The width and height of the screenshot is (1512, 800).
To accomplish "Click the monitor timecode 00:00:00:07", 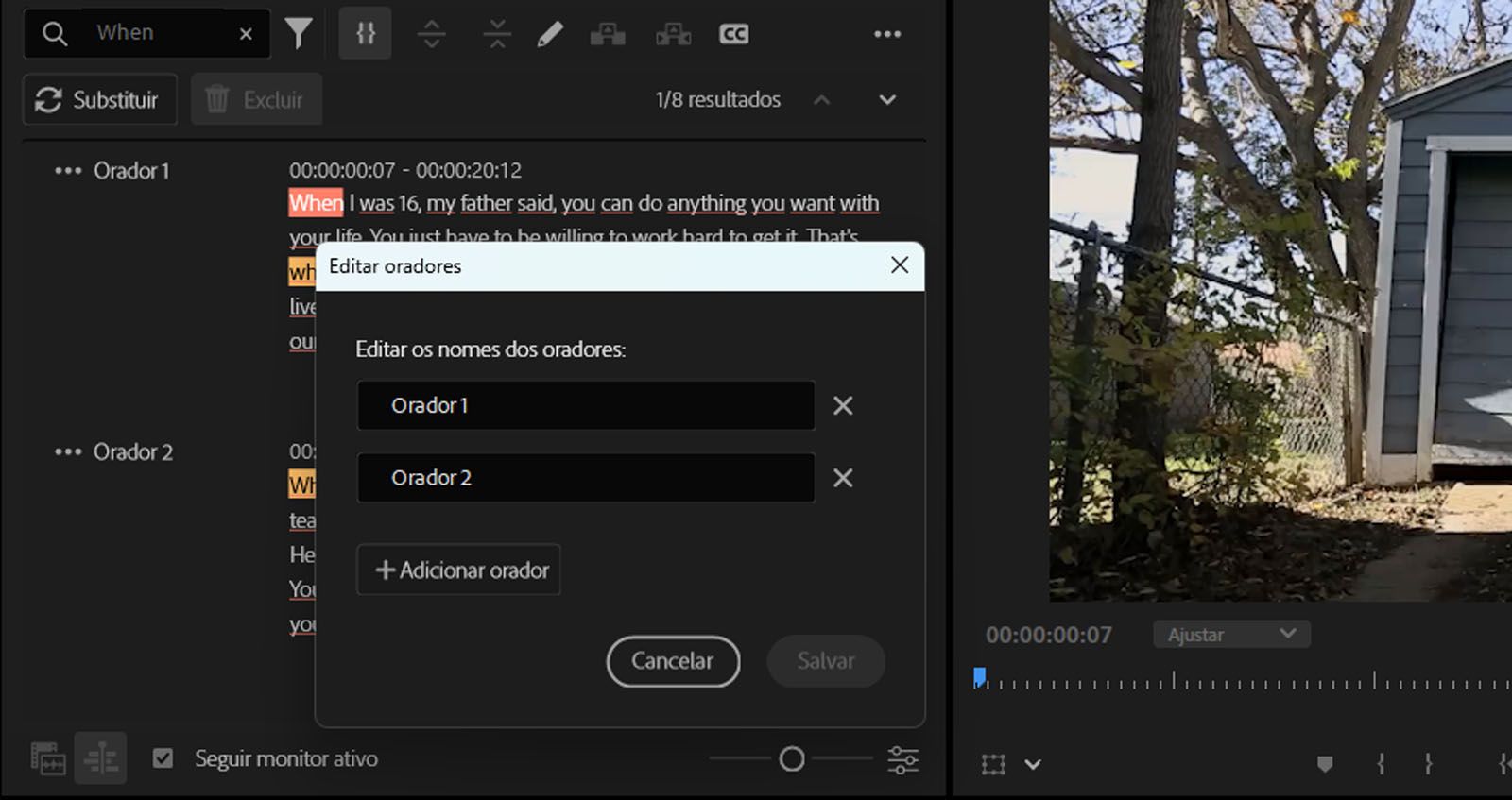I will [1049, 635].
